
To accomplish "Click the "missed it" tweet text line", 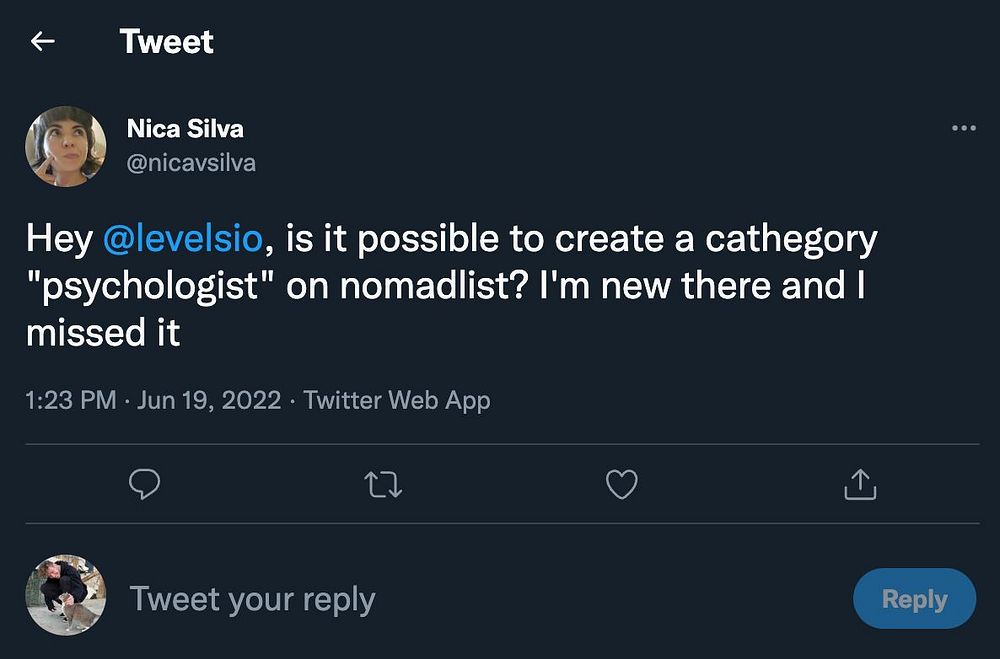I will [103, 333].
